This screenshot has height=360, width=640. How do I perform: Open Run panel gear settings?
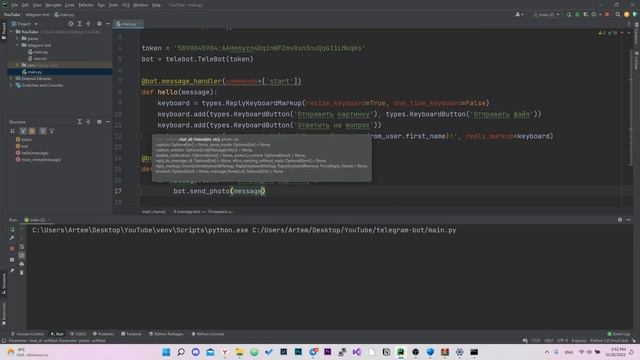tap(620, 220)
